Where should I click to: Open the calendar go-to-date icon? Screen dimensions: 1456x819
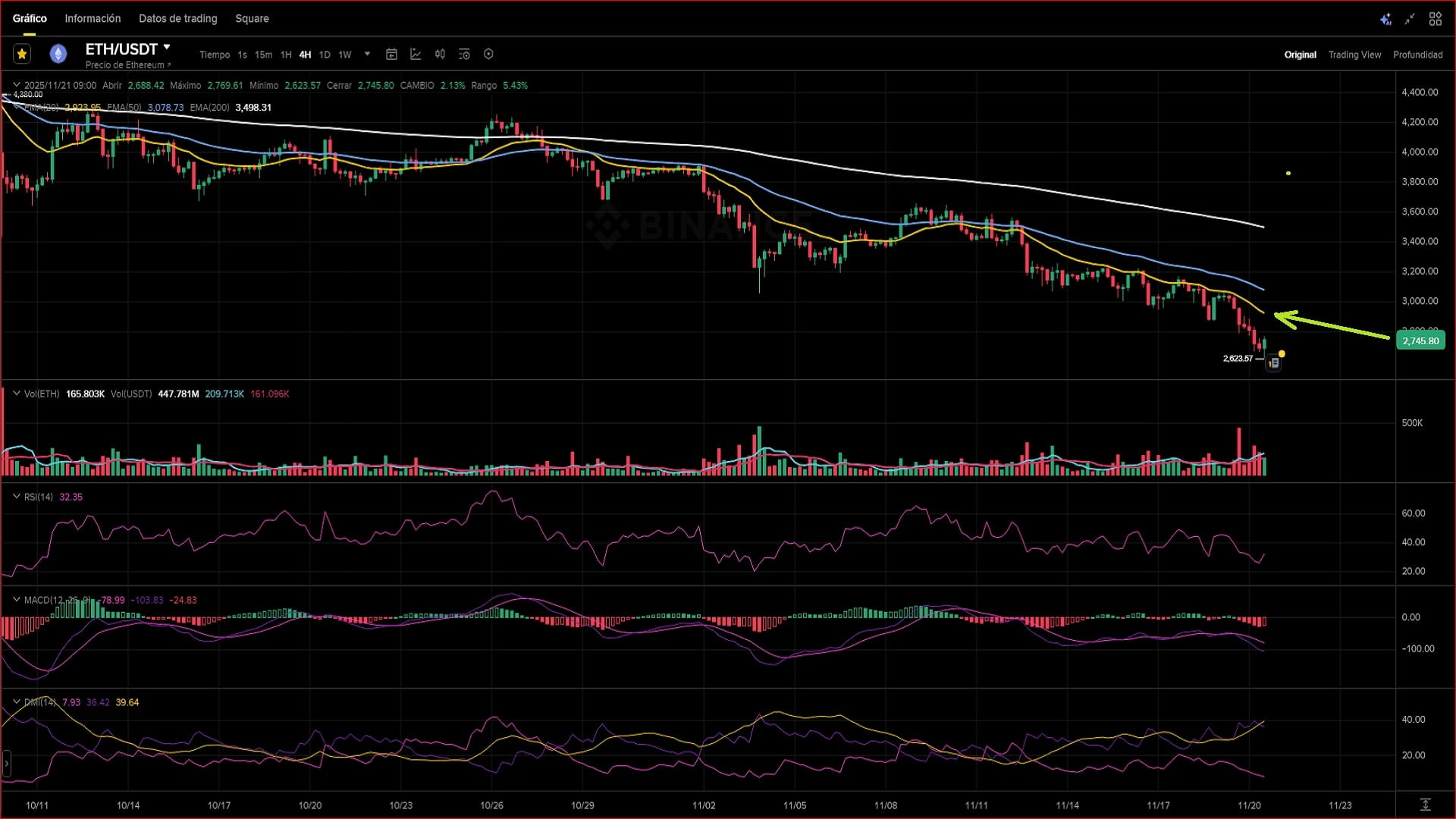pos(391,54)
